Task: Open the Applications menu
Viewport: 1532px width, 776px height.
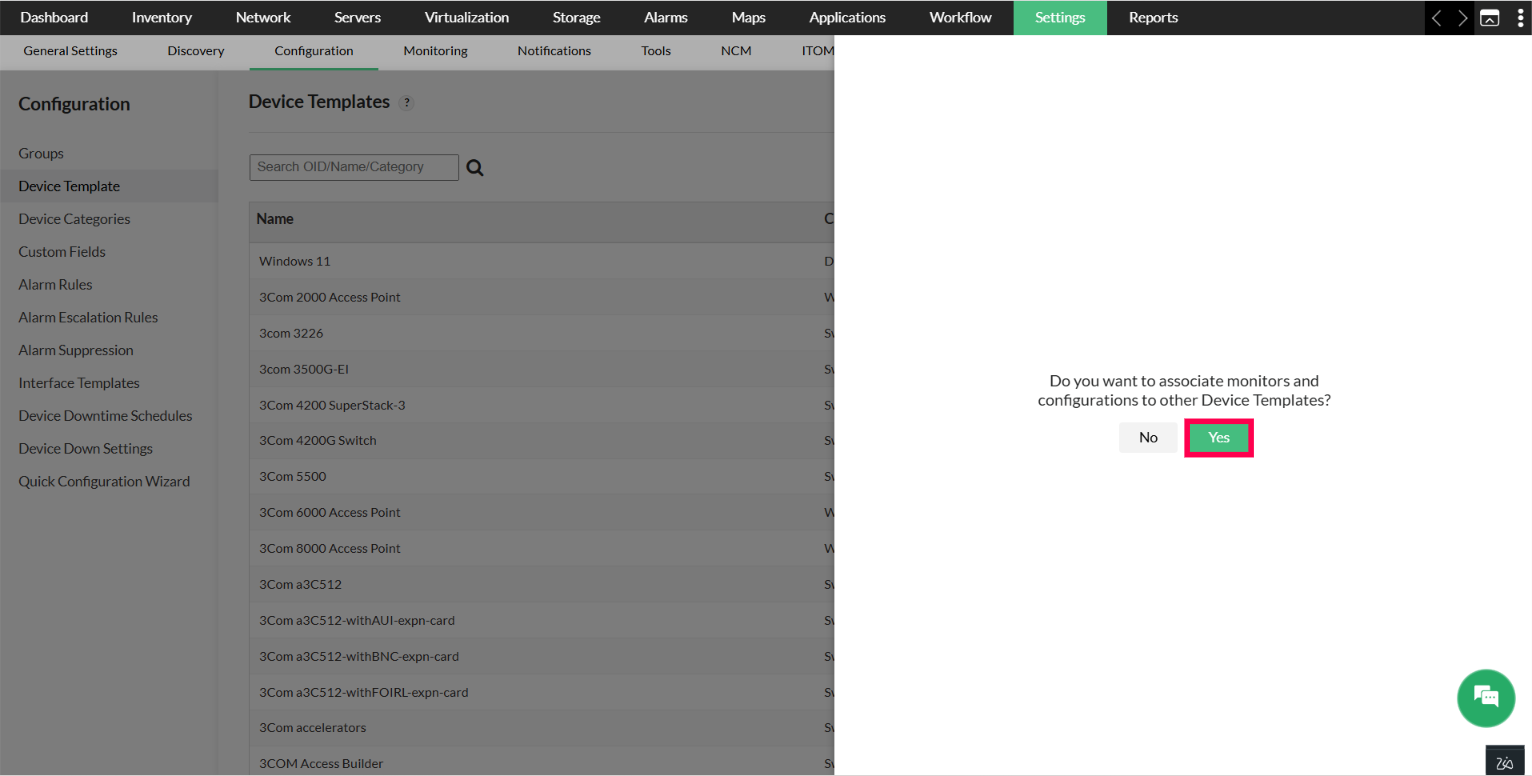Action: (847, 17)
